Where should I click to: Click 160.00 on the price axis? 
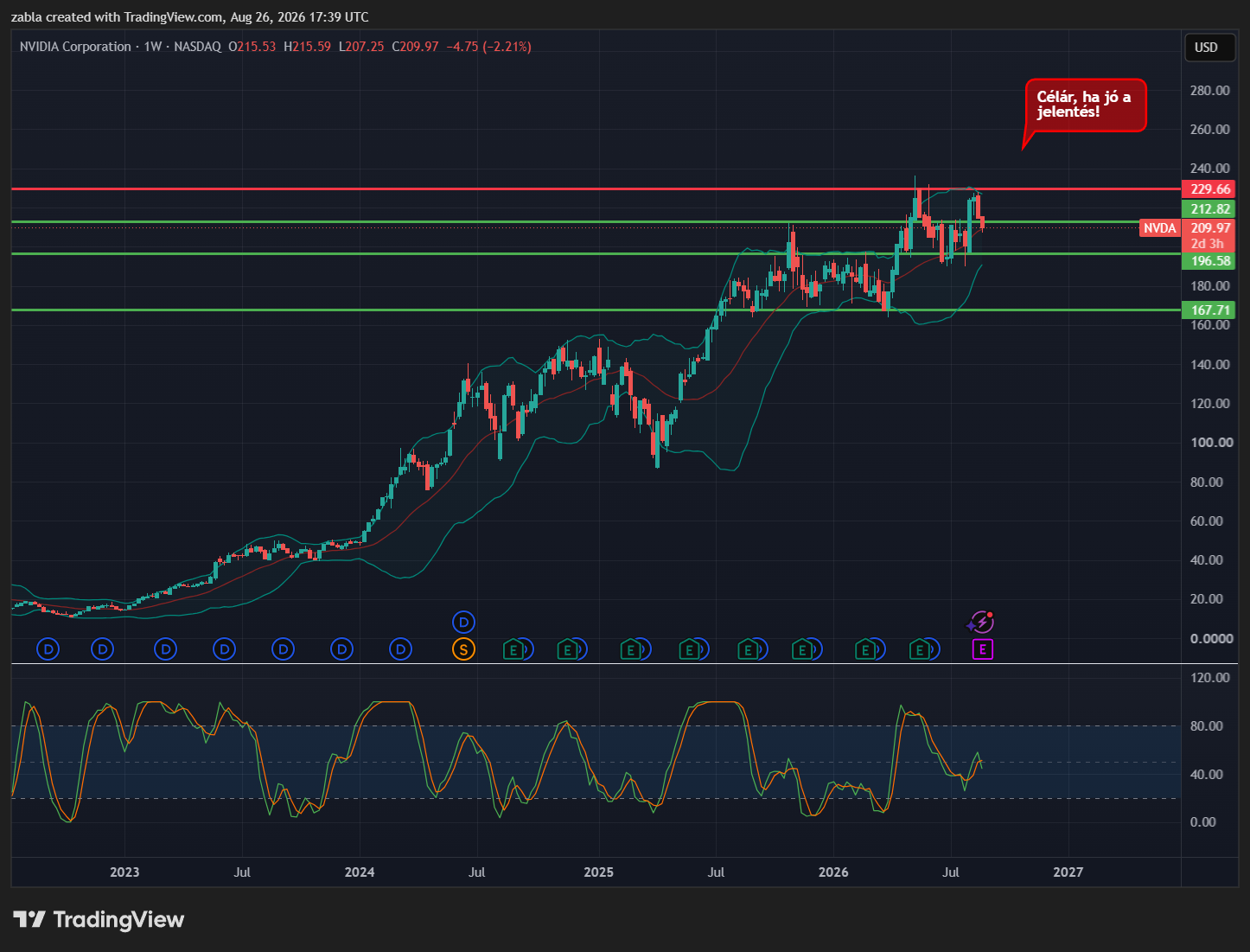coord(1209,325)
